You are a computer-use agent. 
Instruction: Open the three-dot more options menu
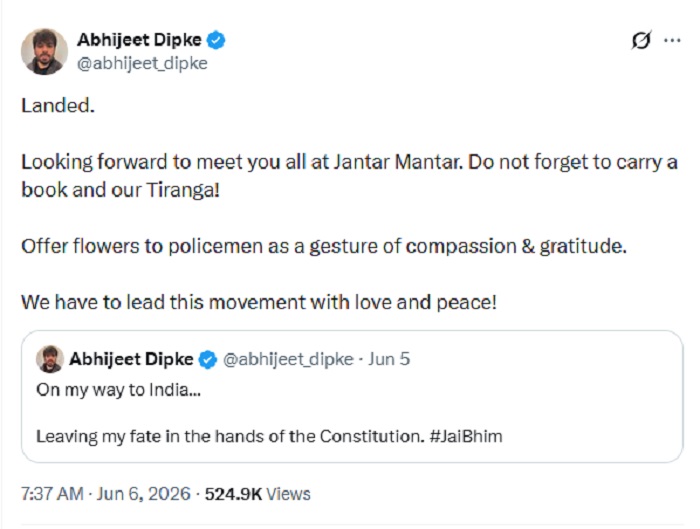tap(672, 41)
